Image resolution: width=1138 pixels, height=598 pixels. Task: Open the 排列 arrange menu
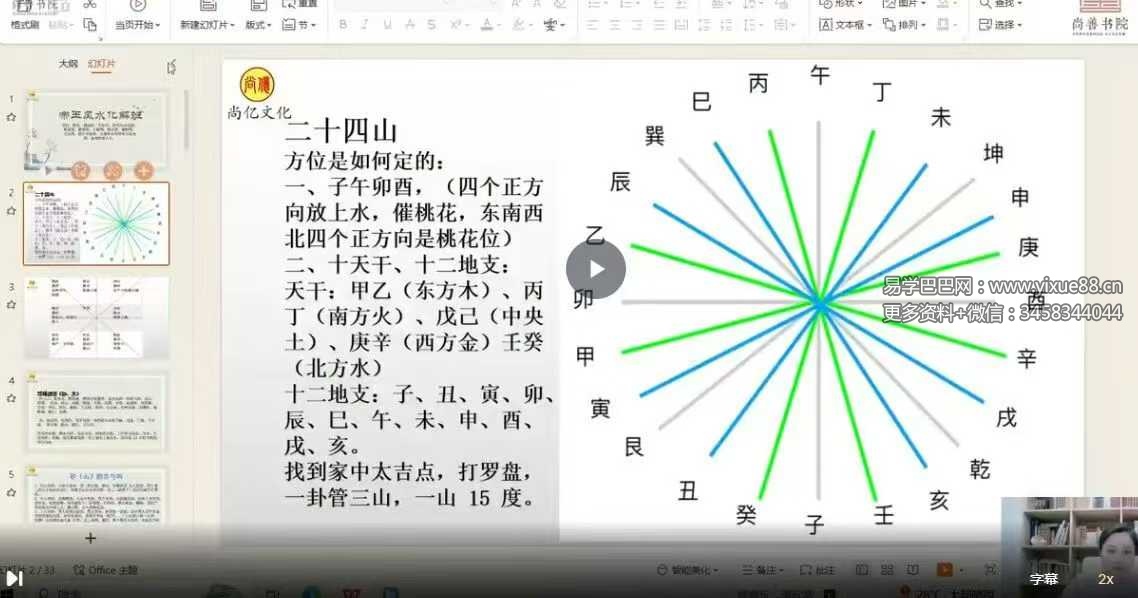pyautogui.click(x=906, y=25)
